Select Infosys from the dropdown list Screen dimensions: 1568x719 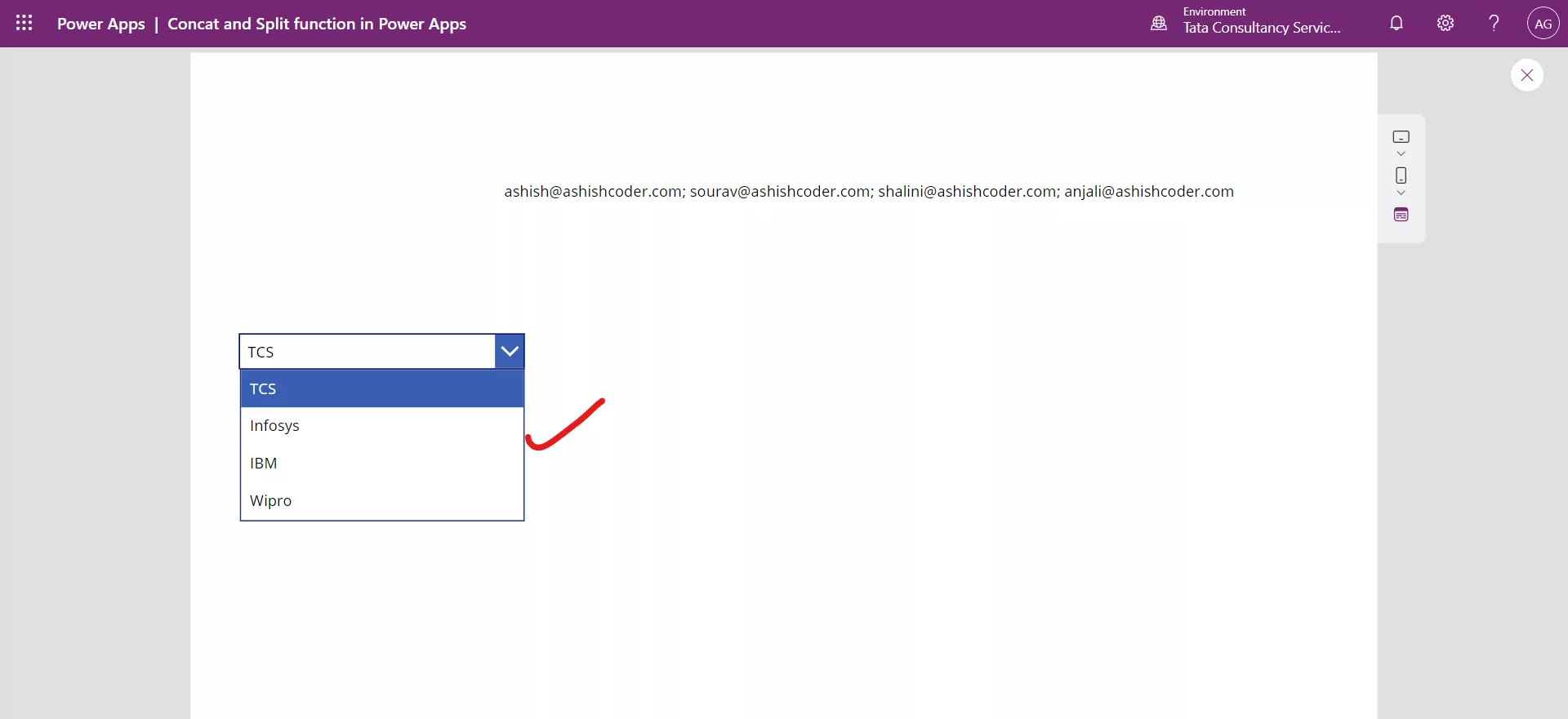coord(382,426)
